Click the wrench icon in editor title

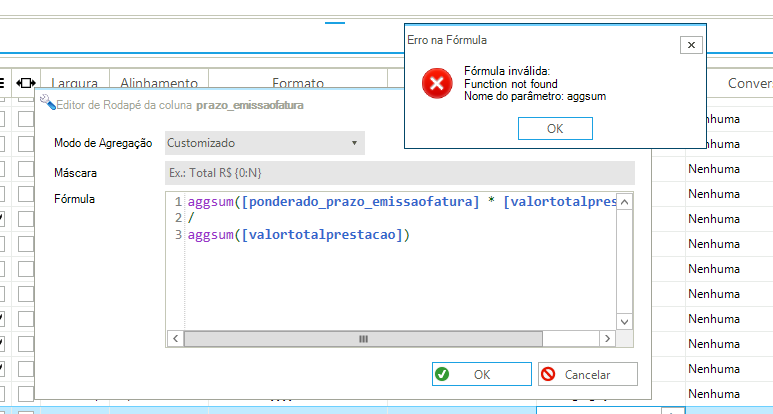coord(46,103)
